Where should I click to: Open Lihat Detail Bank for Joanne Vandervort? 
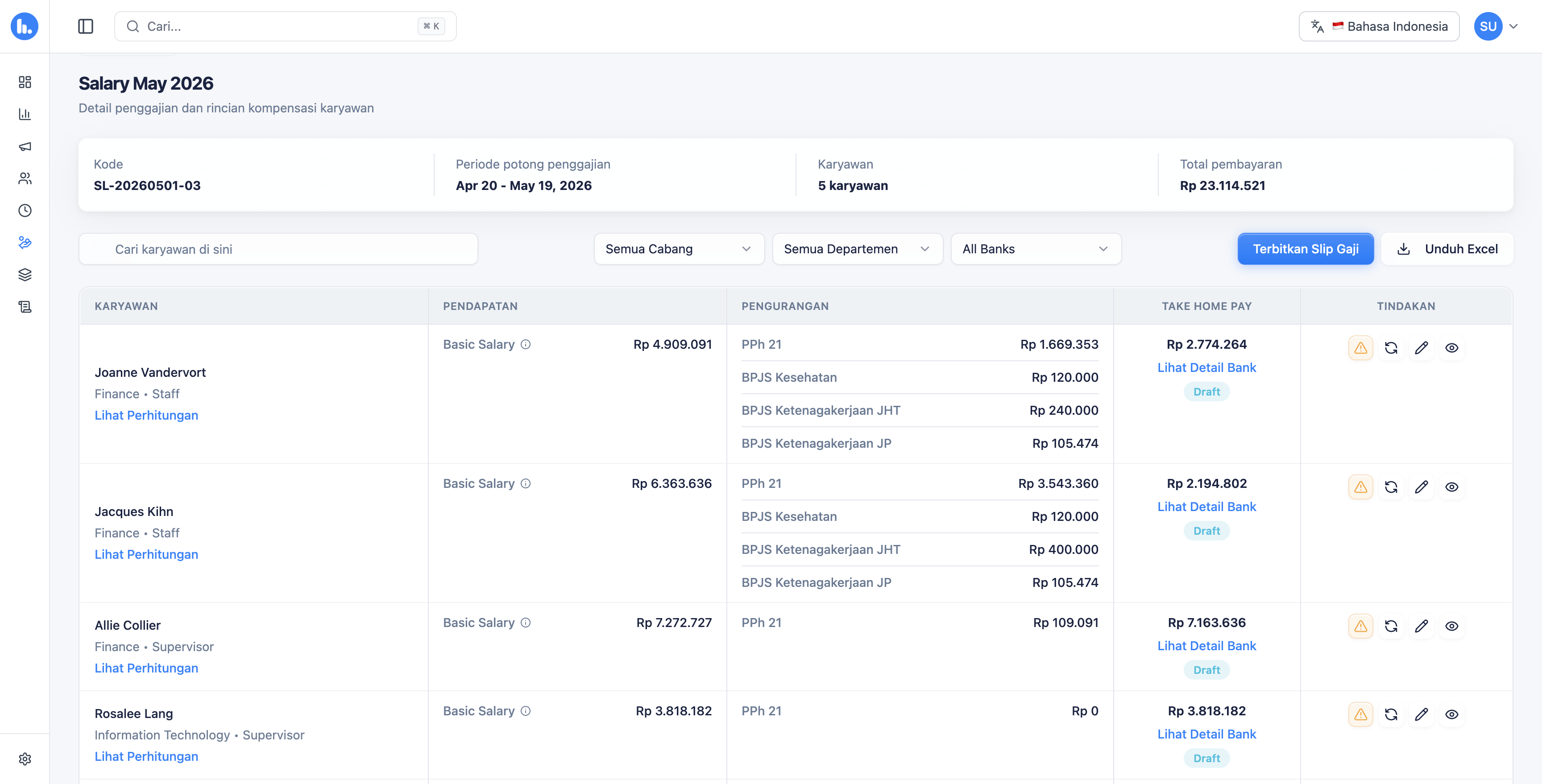pos(1207,368)
